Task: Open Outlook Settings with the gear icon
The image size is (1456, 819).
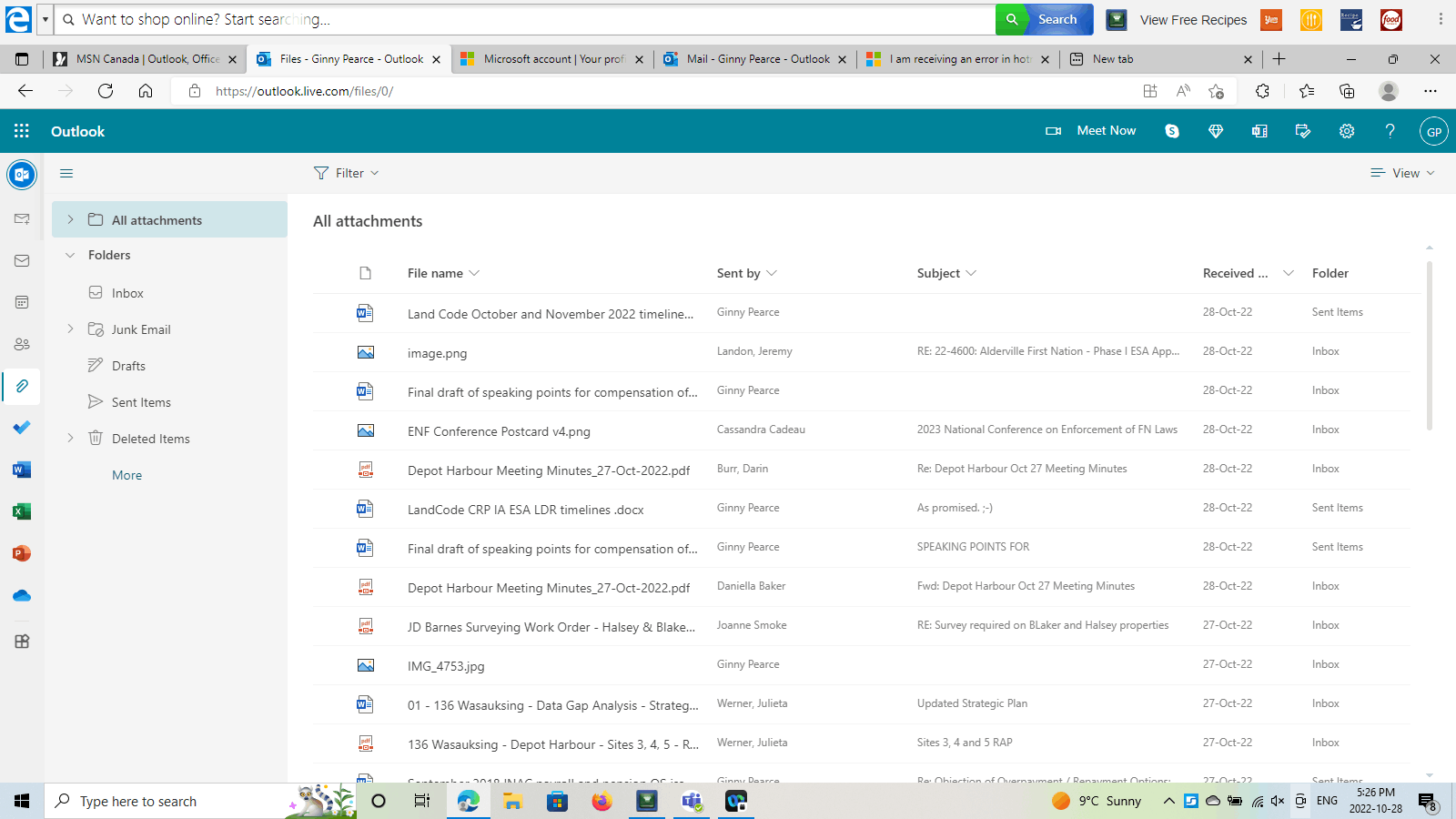Action: coord(1347,131)
